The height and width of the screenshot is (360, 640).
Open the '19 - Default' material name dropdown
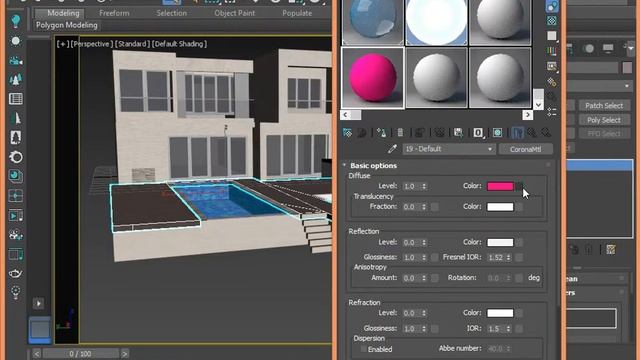449,149
